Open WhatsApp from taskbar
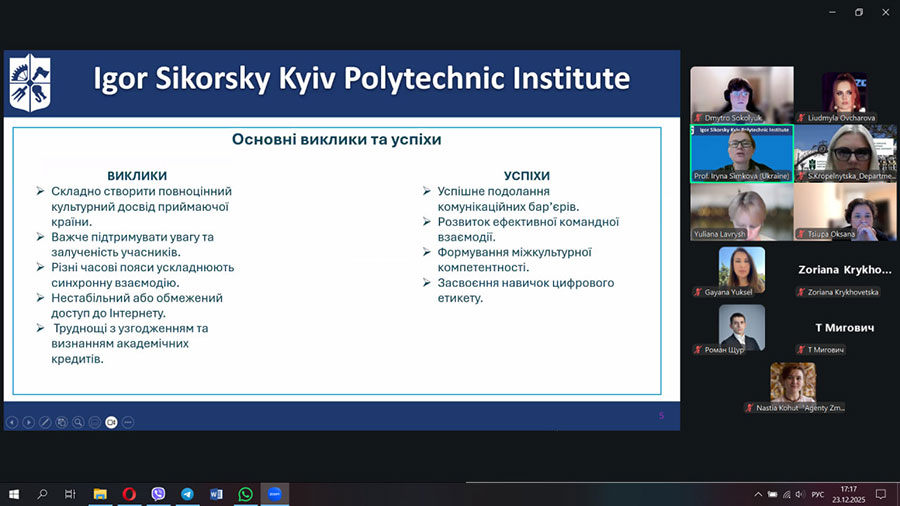 [245, 494]
